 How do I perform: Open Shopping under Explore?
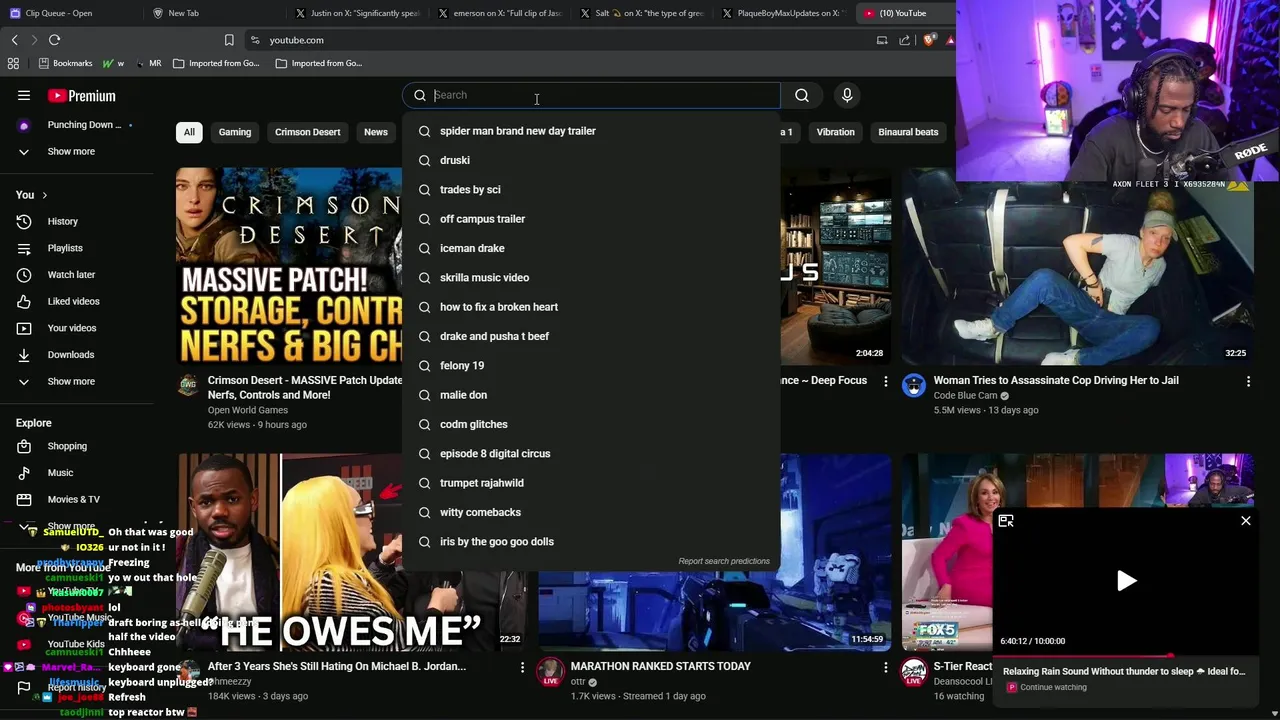click(x=67, y=446)
